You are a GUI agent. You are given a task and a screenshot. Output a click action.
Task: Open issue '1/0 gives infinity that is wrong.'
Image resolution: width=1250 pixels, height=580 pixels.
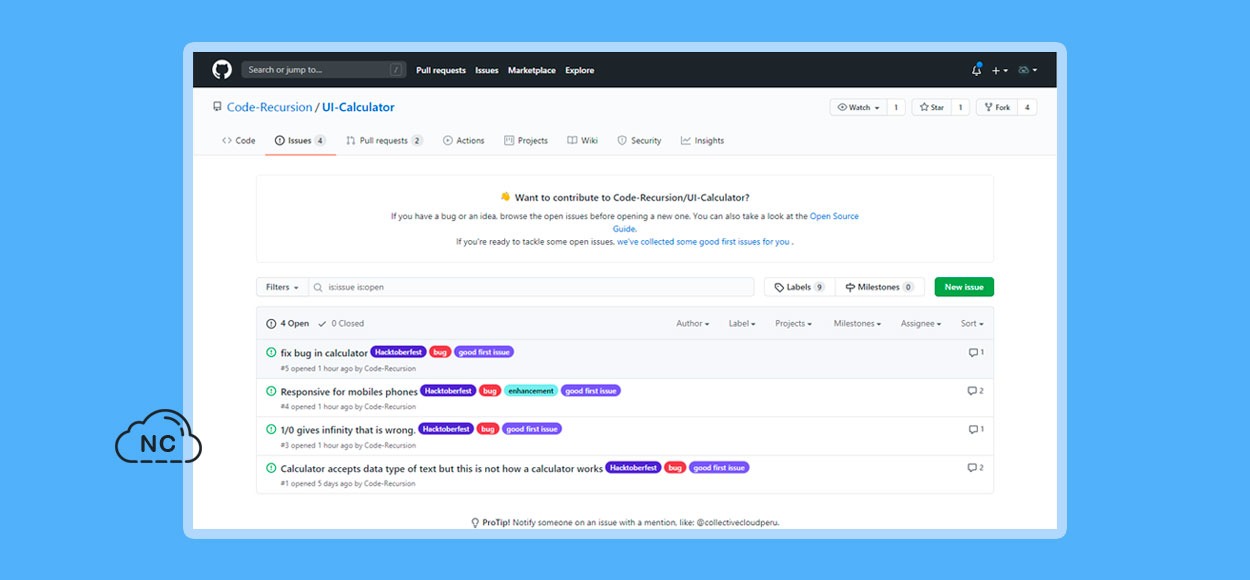(x=347, y=430)
